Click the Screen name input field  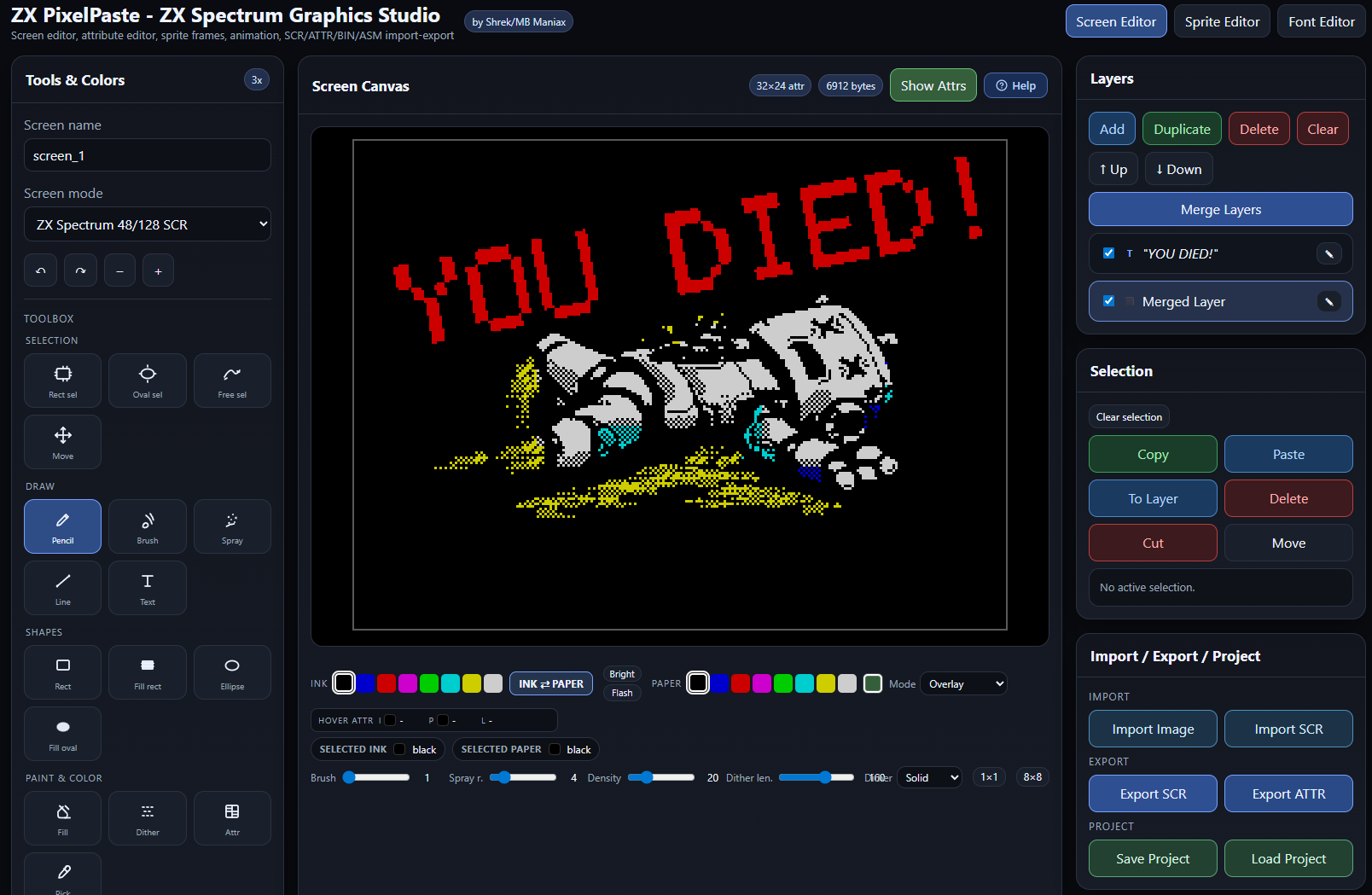pyautogui.click(x=148, y=155)
